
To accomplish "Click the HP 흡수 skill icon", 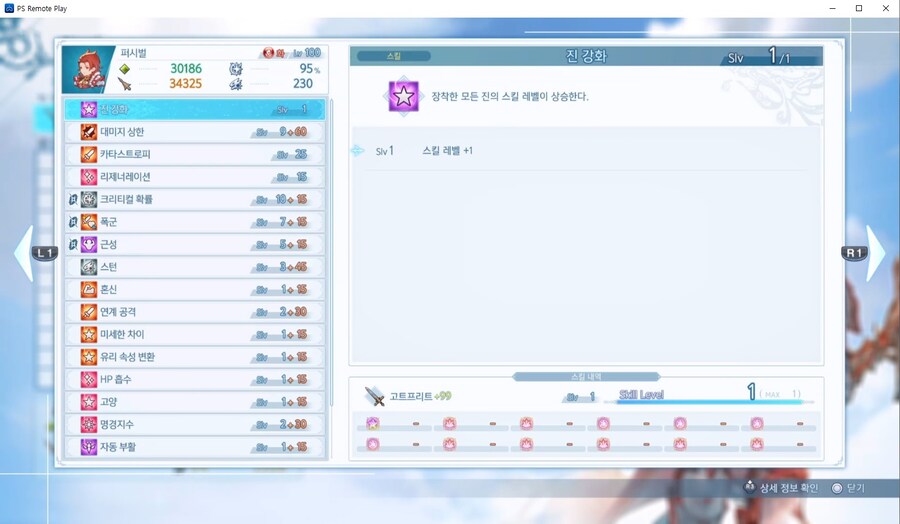I will [x=88, y=379].
